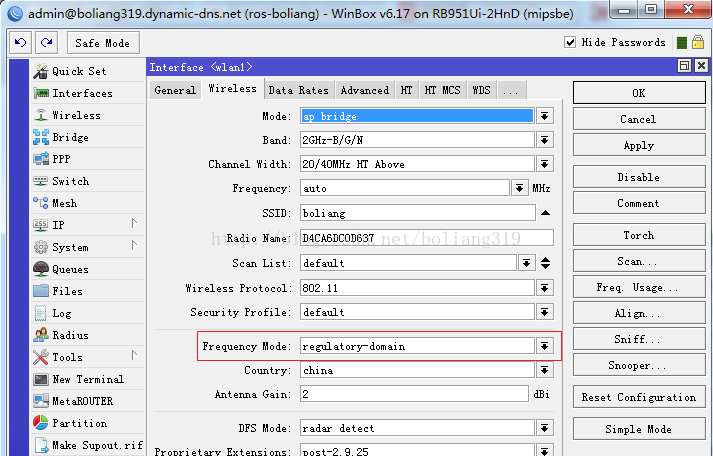The width and height of the screenshot is (713, 456).
Task: Click the Mesh icon in sidebar
Action: click(40, 203)
